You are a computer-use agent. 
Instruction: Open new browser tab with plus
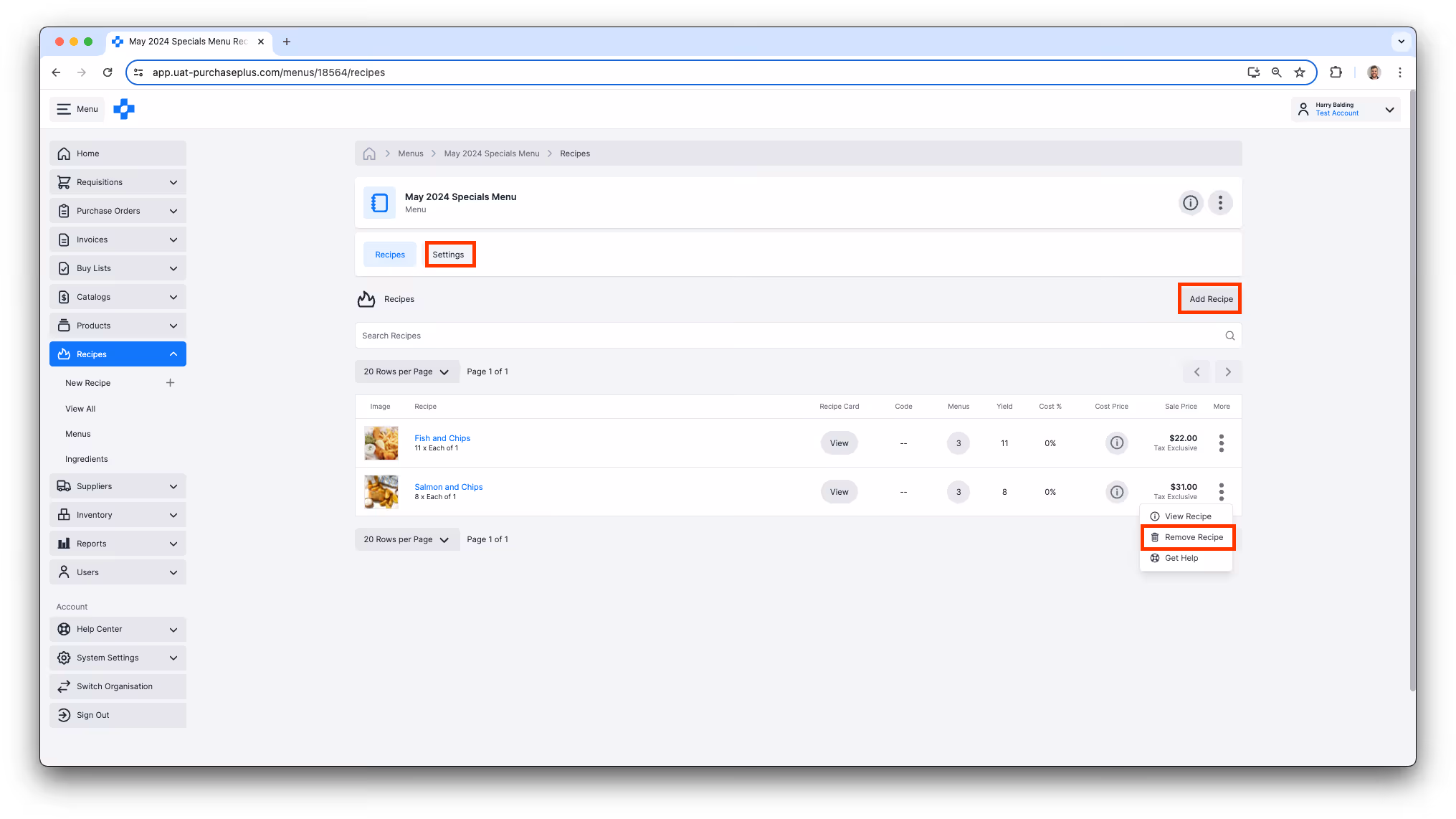click(287, 42)
